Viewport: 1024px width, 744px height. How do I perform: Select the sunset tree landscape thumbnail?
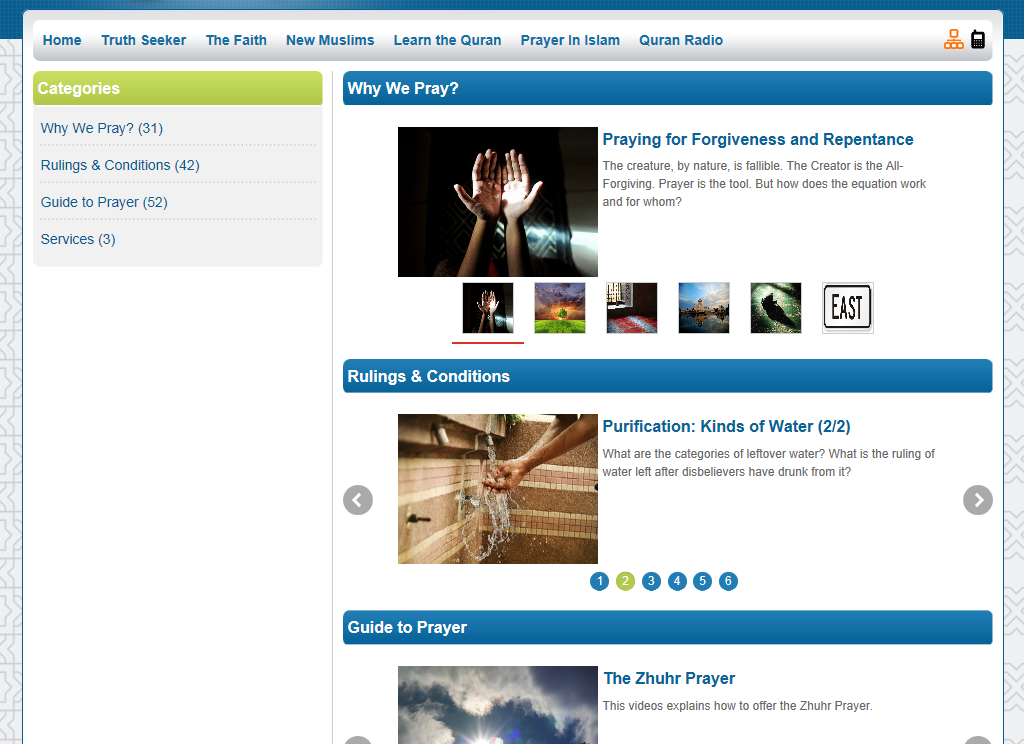[x=560, y=308]
